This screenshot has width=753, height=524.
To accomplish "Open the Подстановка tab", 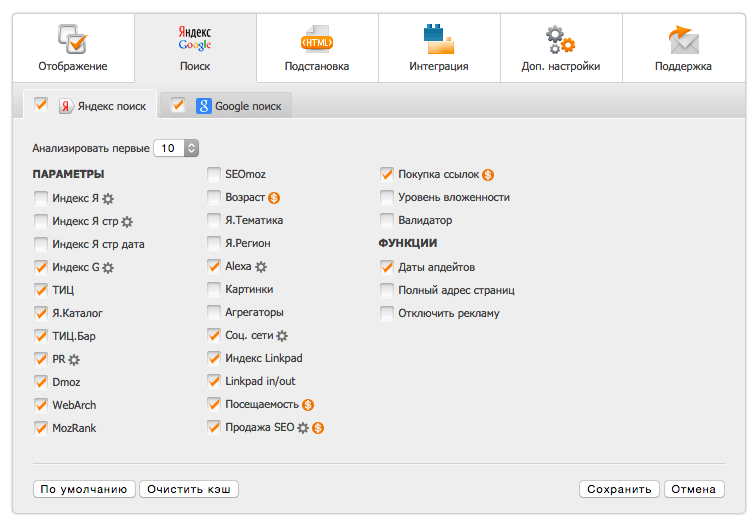I will [x=317, y=48].
